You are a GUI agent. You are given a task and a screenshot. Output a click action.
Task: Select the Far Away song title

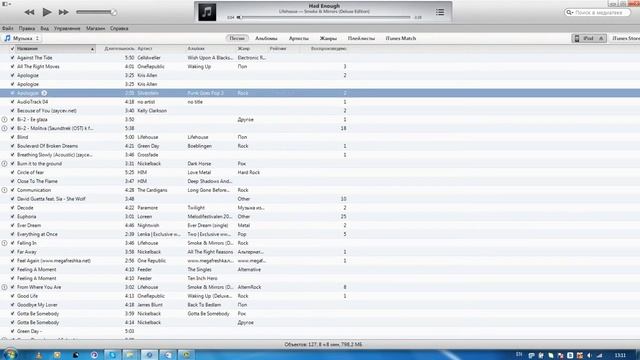(x=27, y=252)
